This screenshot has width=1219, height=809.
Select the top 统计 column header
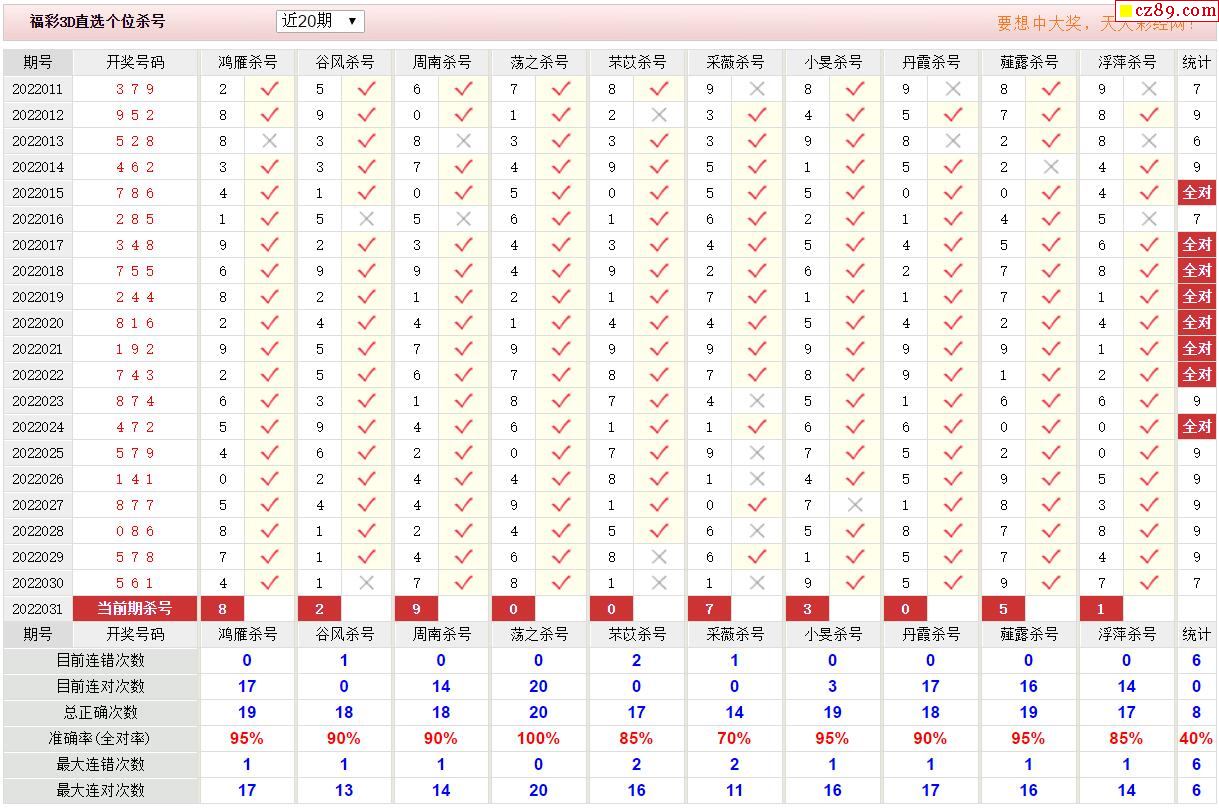[1196, 62]
